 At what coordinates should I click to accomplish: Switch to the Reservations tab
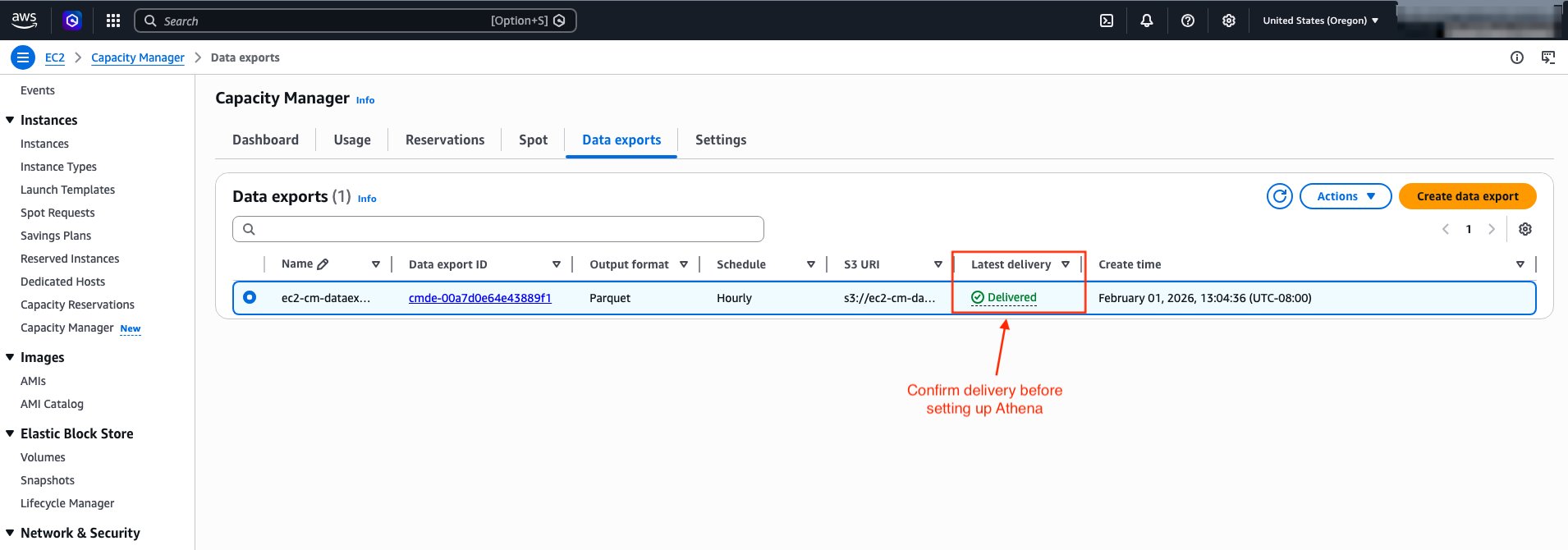coord(445,140)
